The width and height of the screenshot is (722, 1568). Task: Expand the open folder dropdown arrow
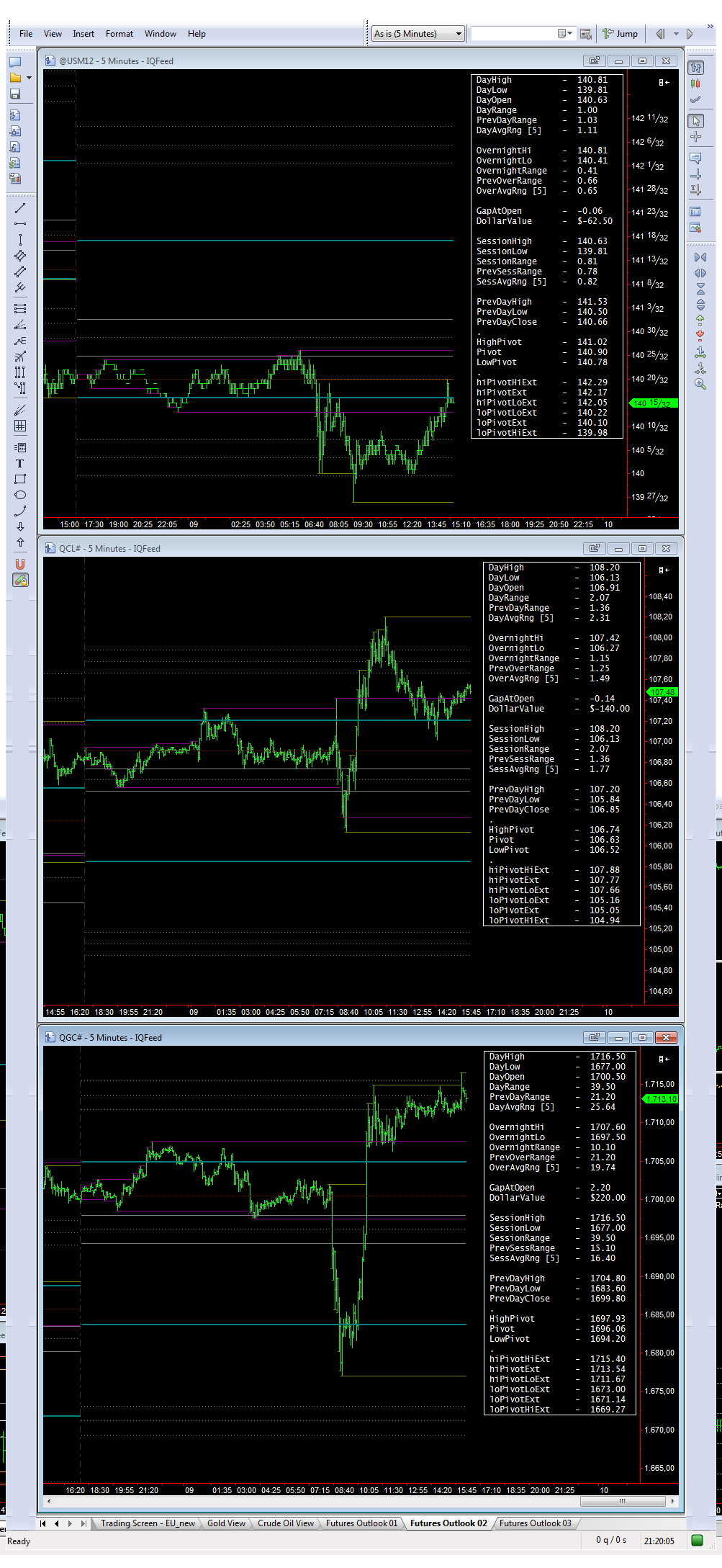tap(29, 78)
